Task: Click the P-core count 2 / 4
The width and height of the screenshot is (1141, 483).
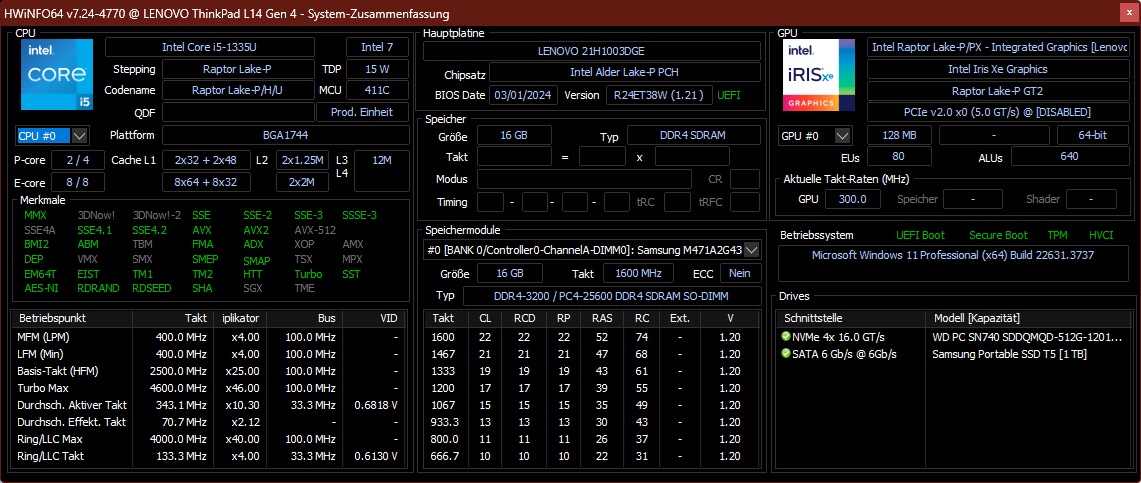Action: tap(78, 160)
